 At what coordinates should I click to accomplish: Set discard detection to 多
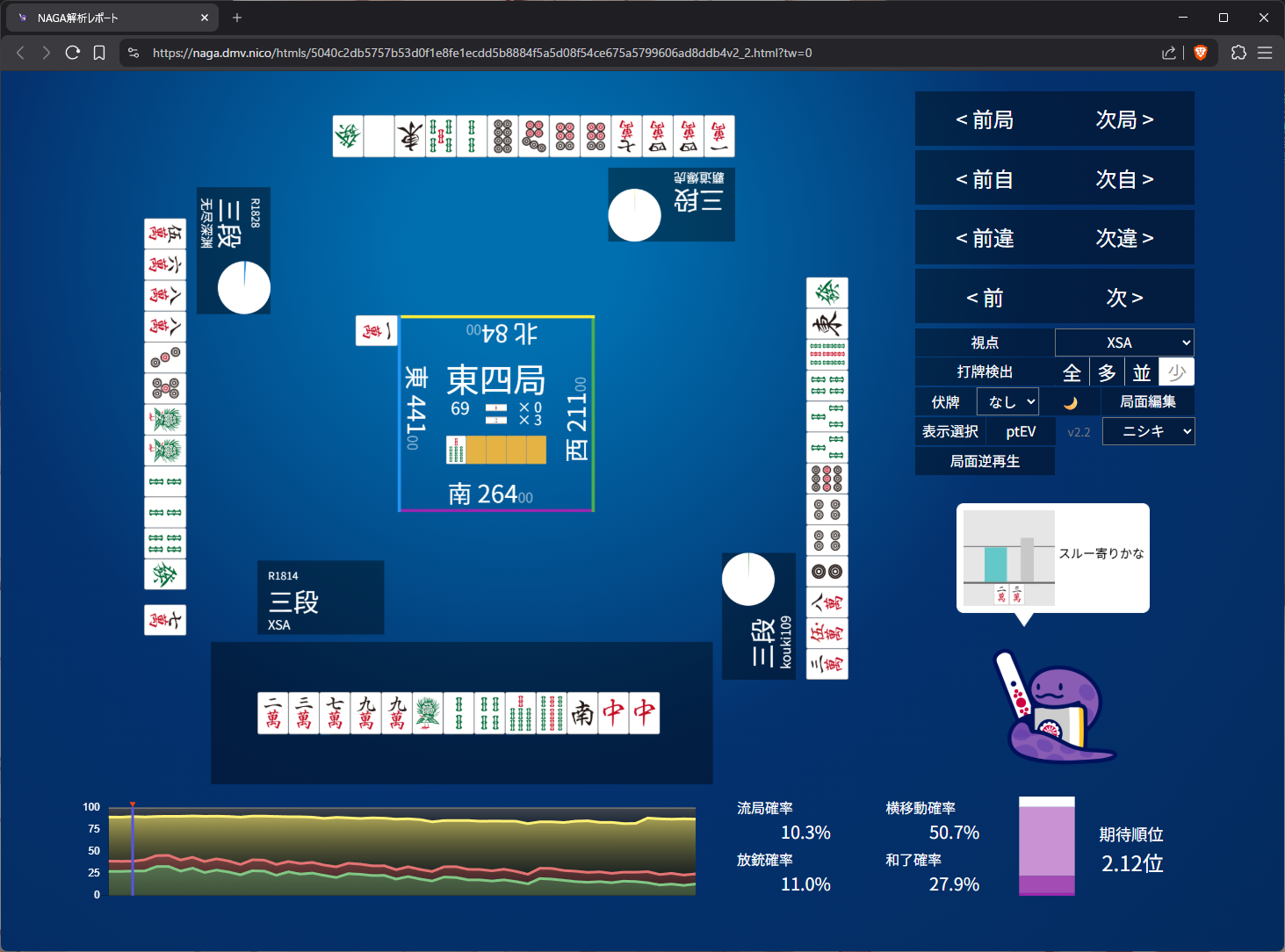tap(1107, 372)
